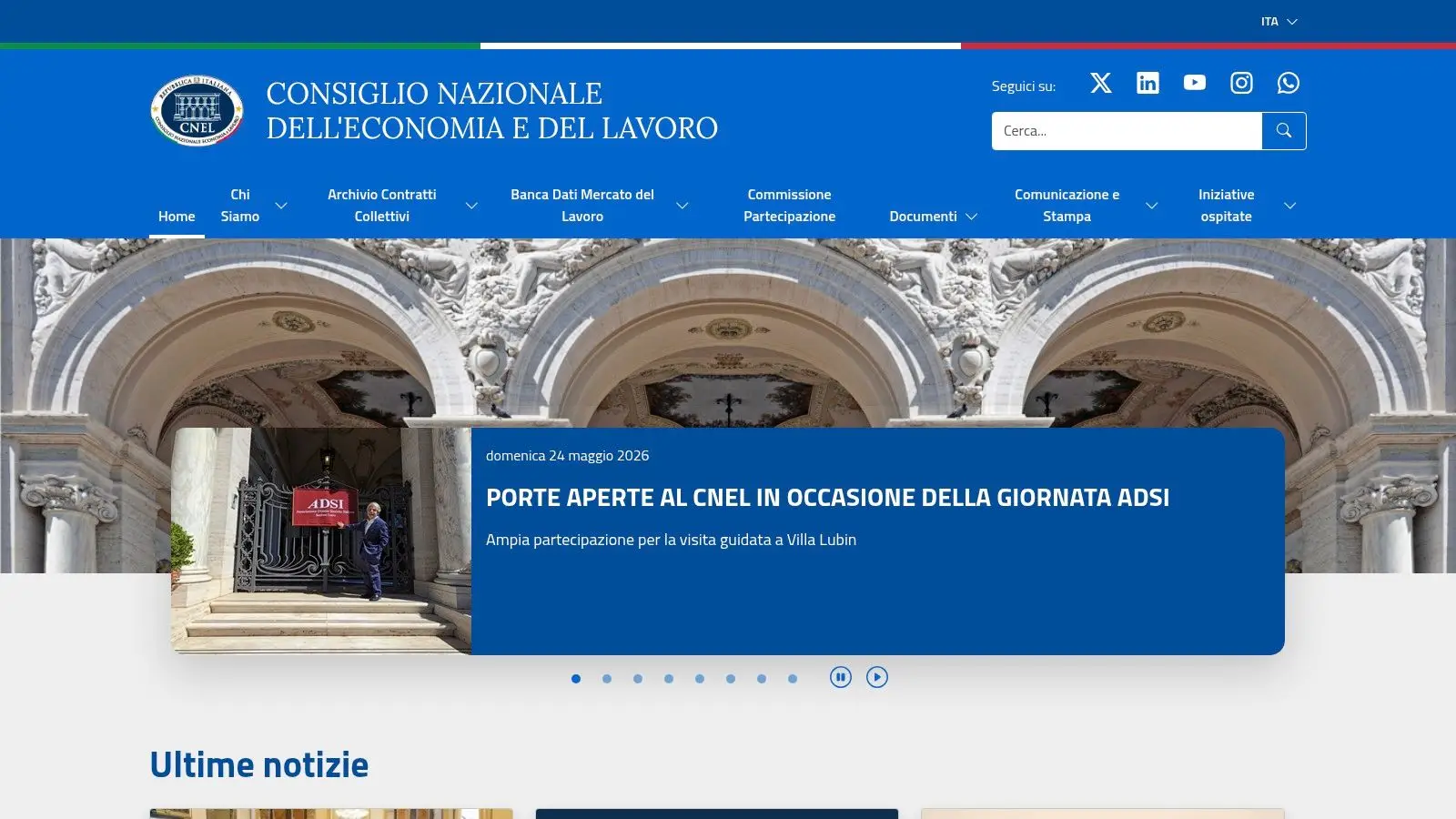Open the Porte Aperte al CNEL headline
This screenshot has height=819, width=1456.
[827, 498]
